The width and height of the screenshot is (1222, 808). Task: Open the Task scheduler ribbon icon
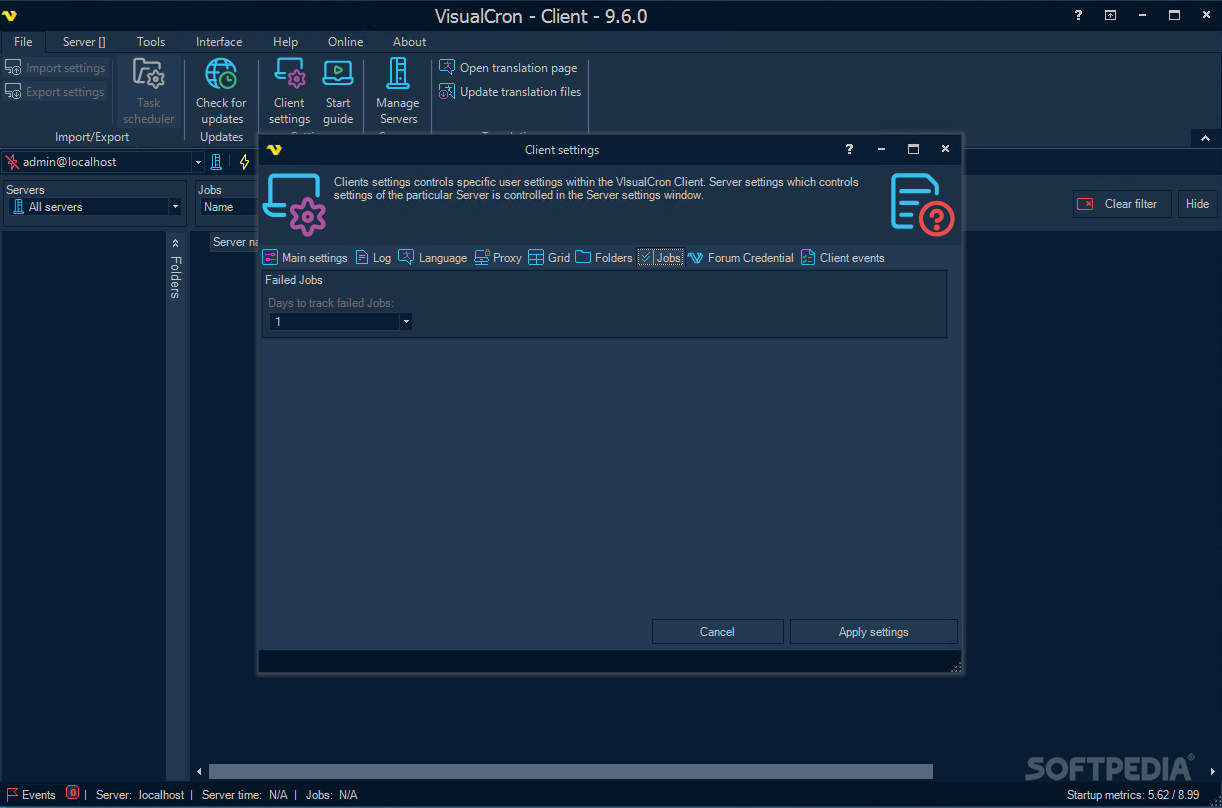click(148, 92)
